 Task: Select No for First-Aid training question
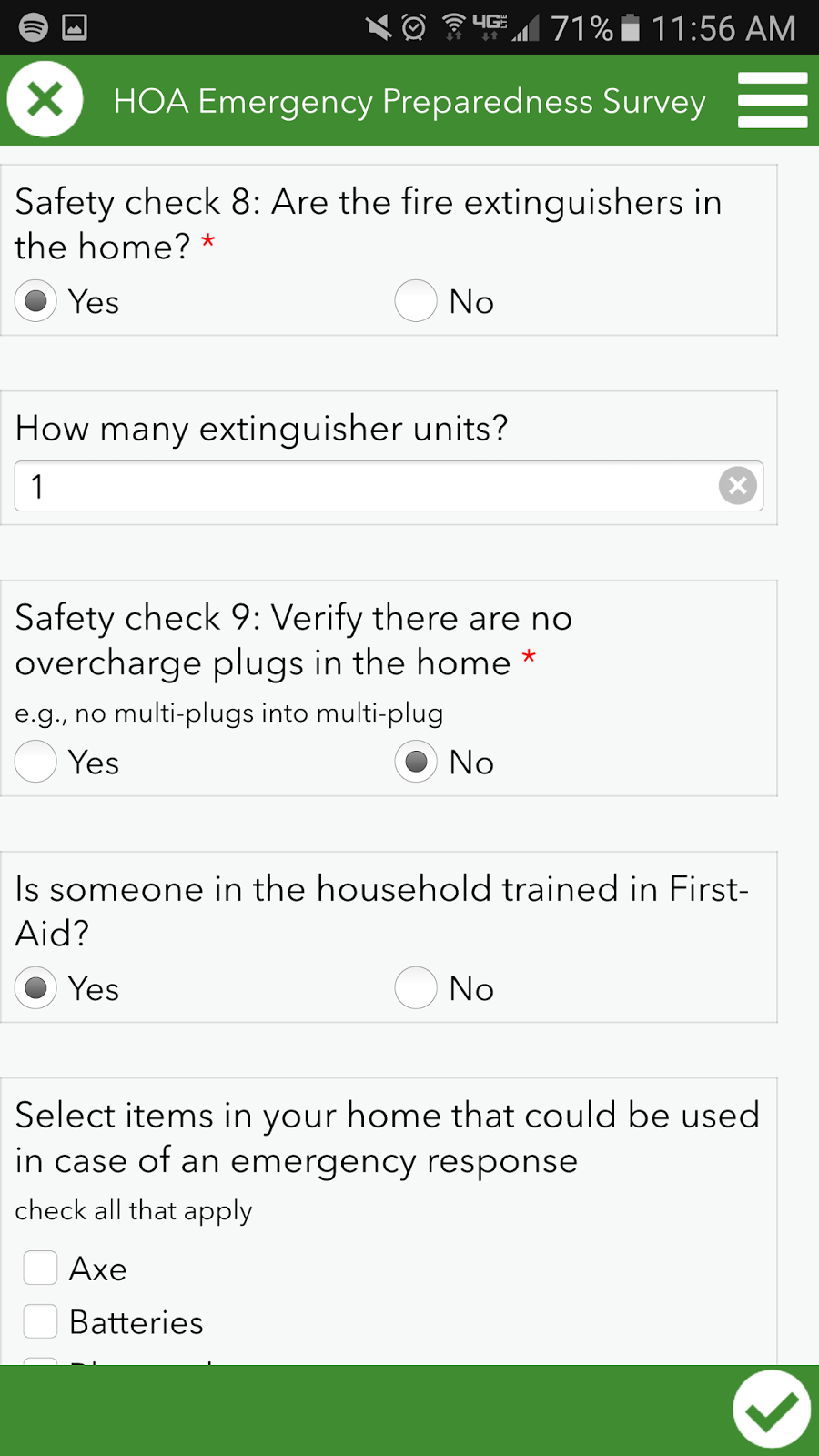click(416, 988)
